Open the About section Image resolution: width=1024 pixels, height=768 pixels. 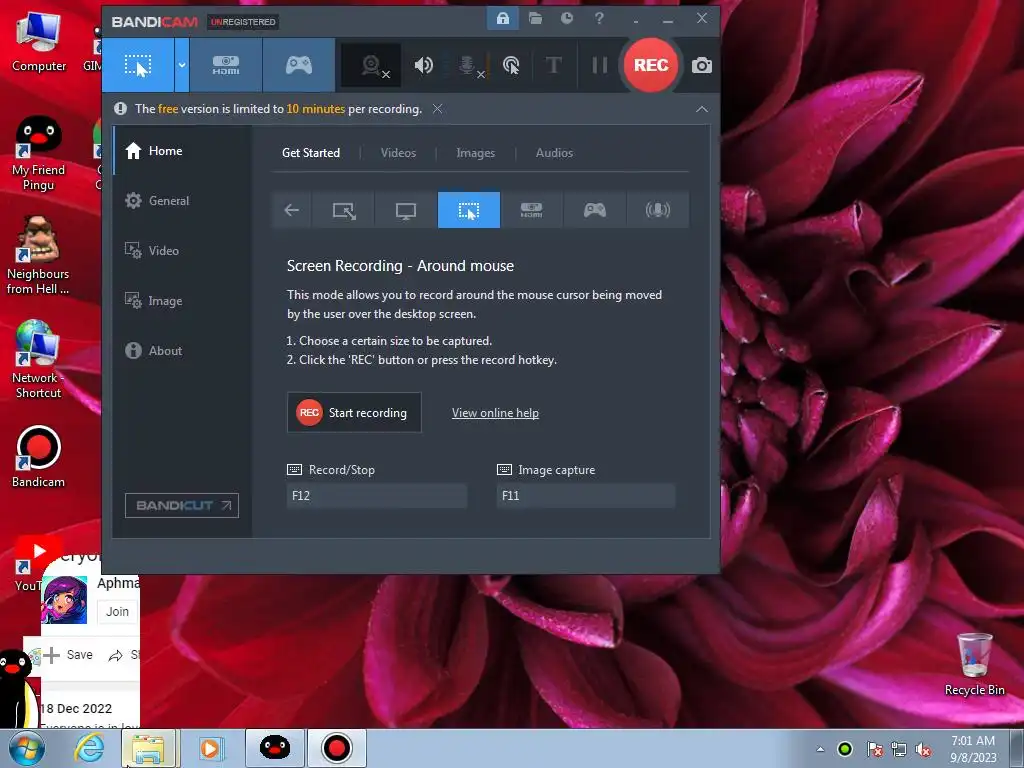tap(153, 351)
